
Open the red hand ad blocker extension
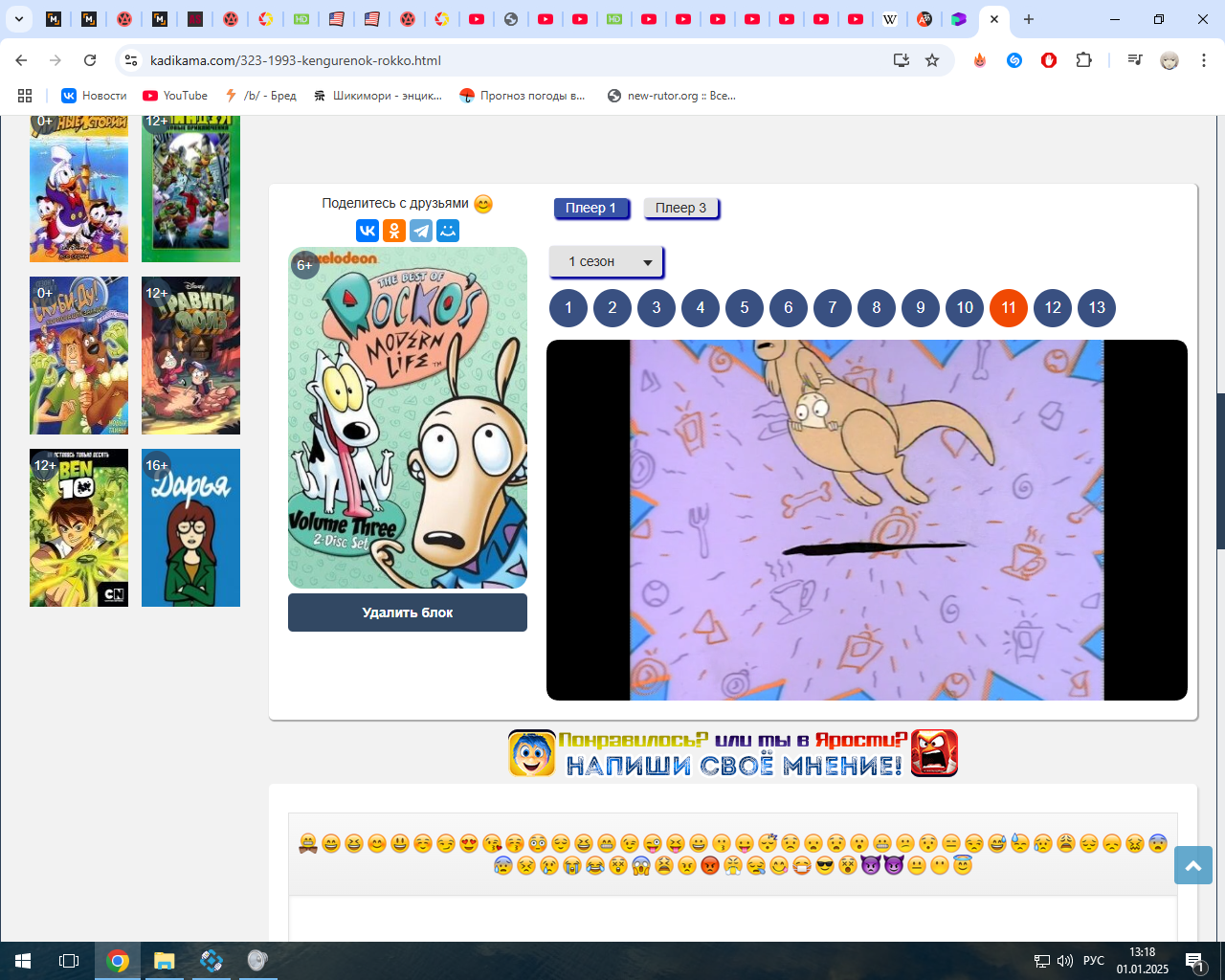[x=1049, y=60]
